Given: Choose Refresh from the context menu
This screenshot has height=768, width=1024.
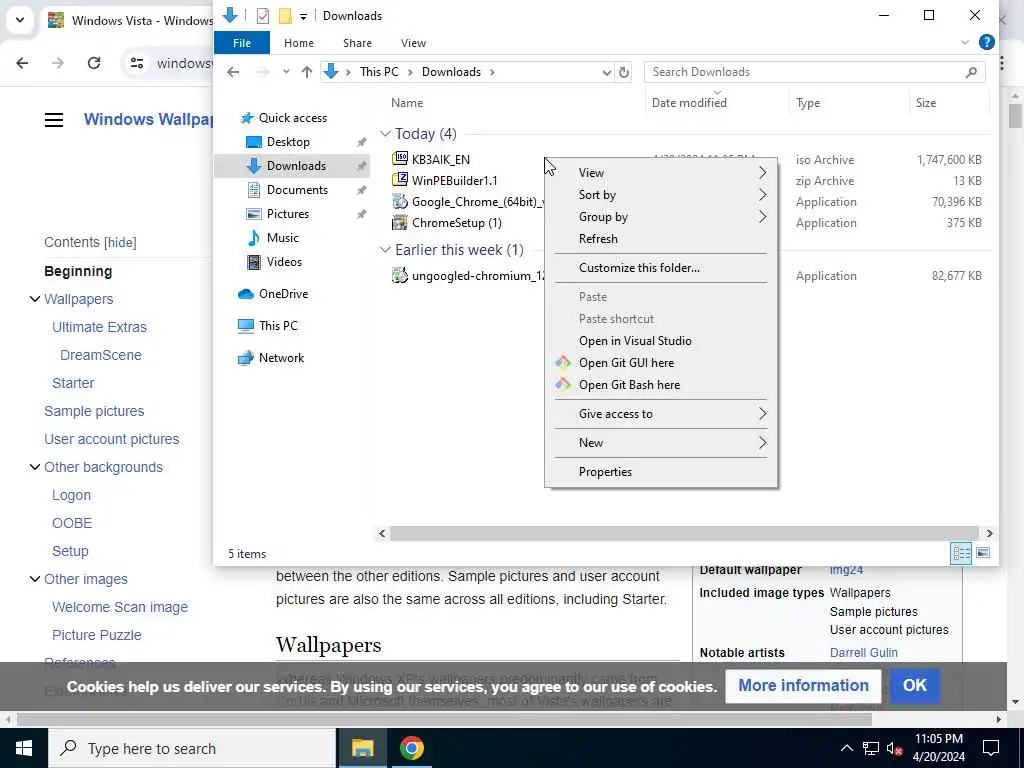Looking at the screenshot, I should tap(660, 238).
